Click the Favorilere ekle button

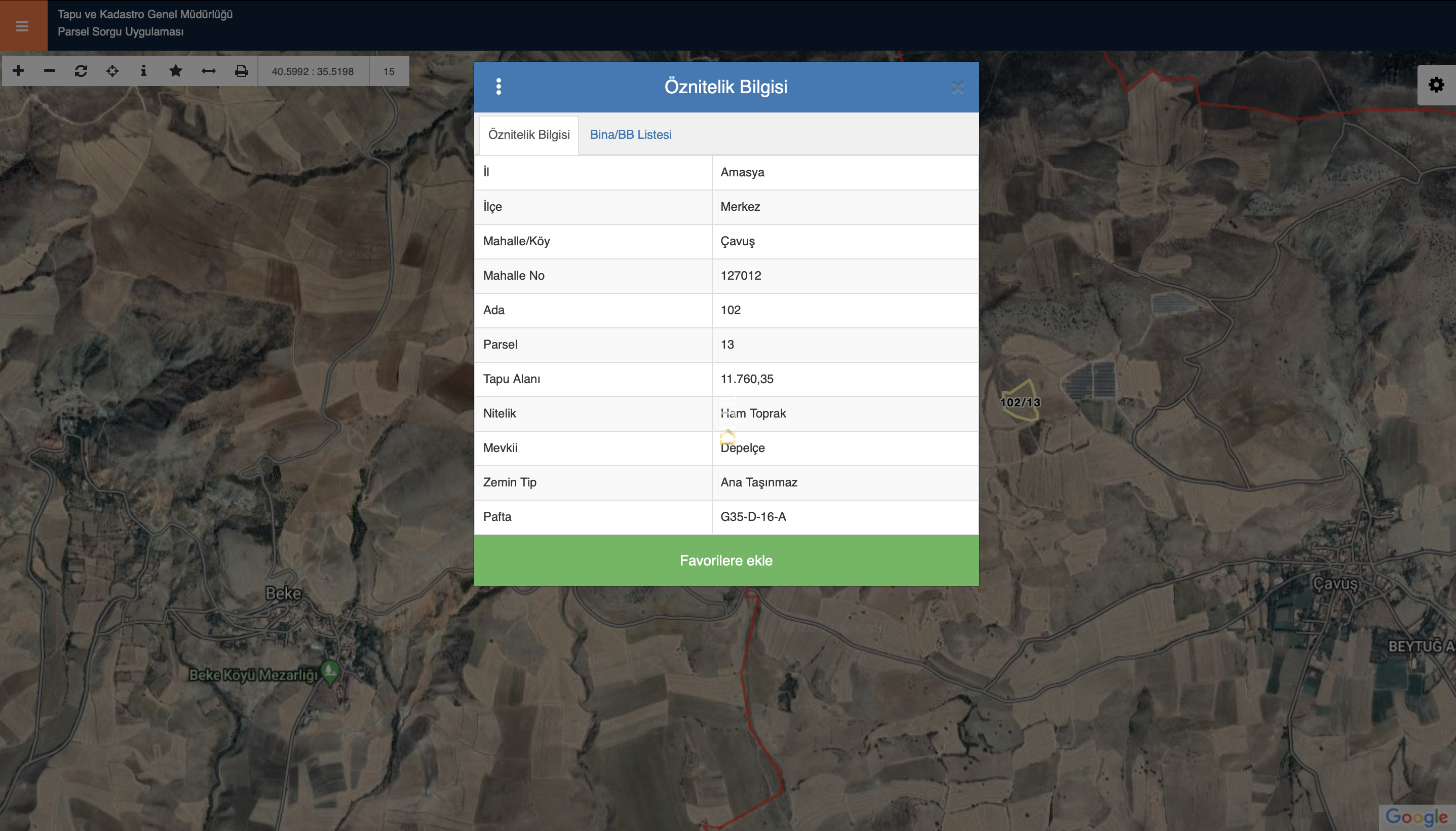(x=726, y=560)
